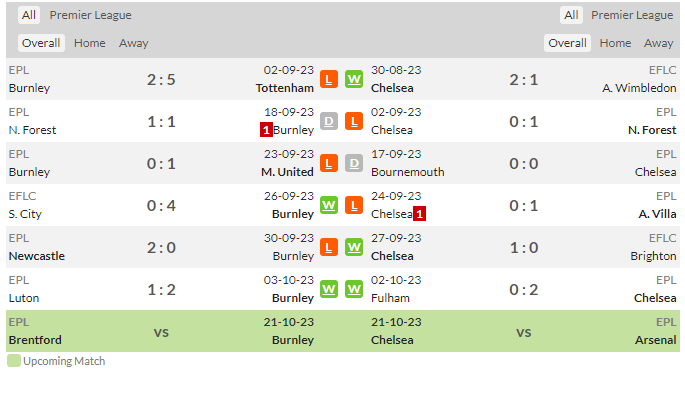
Task: Click the L badge for Chelsea vs A. Villa
Action: (354, 205)
